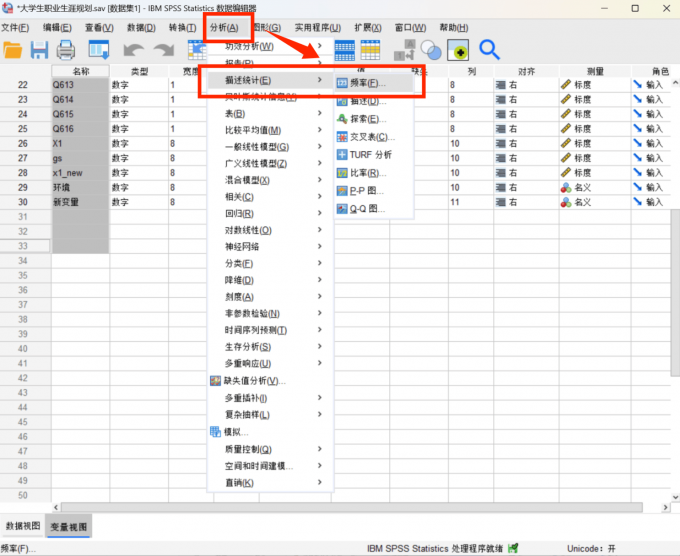Screen dimensions: 680x556
Task: Open the 数据(D) menu
Action: 141,28
